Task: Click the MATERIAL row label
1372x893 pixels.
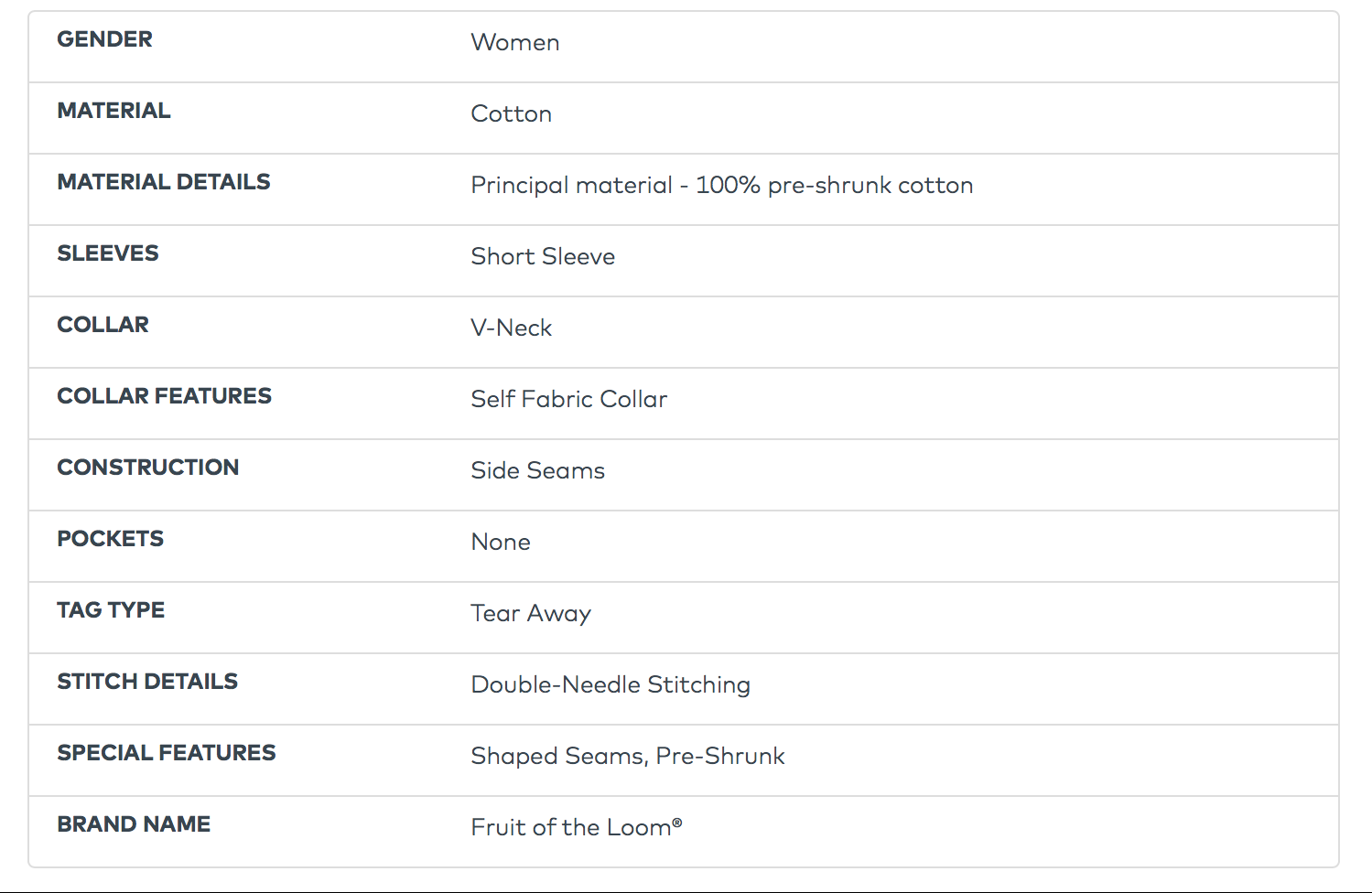Action: point(113,111)
